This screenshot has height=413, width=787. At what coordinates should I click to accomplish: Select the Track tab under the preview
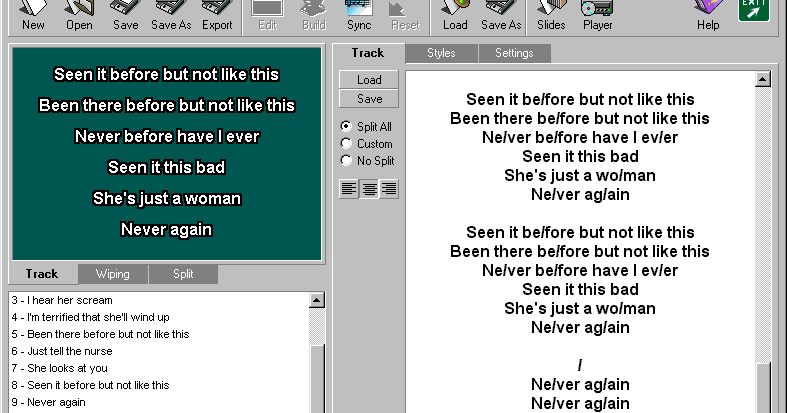click(42, 274)
